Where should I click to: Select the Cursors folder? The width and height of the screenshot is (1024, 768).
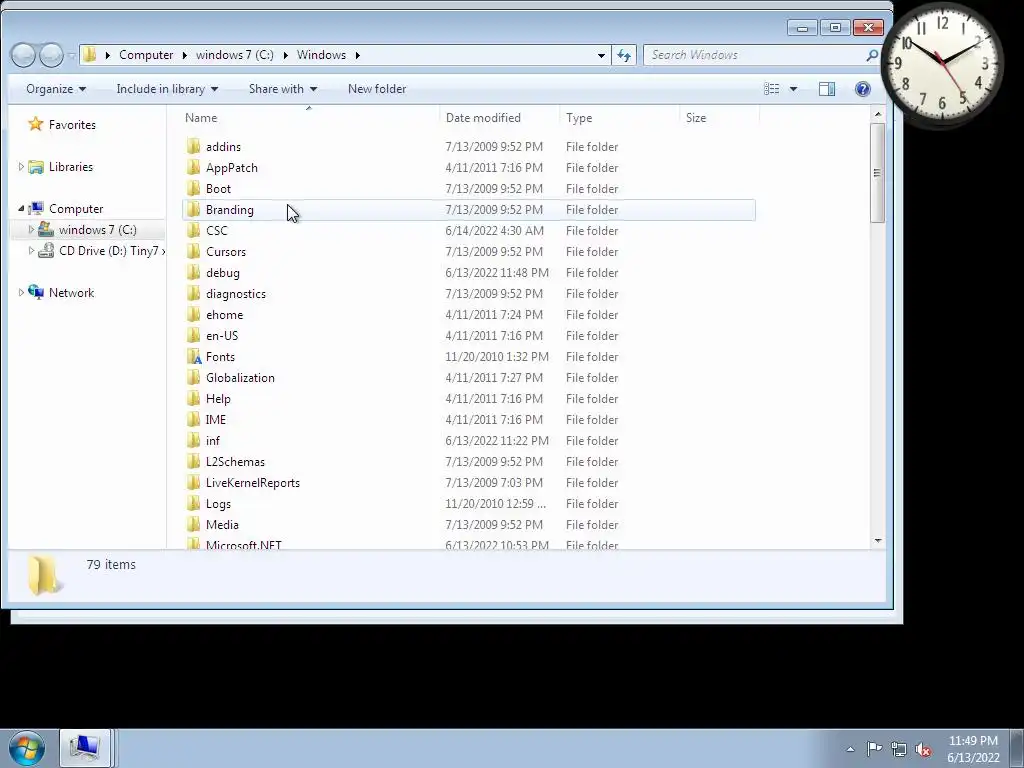225,251
